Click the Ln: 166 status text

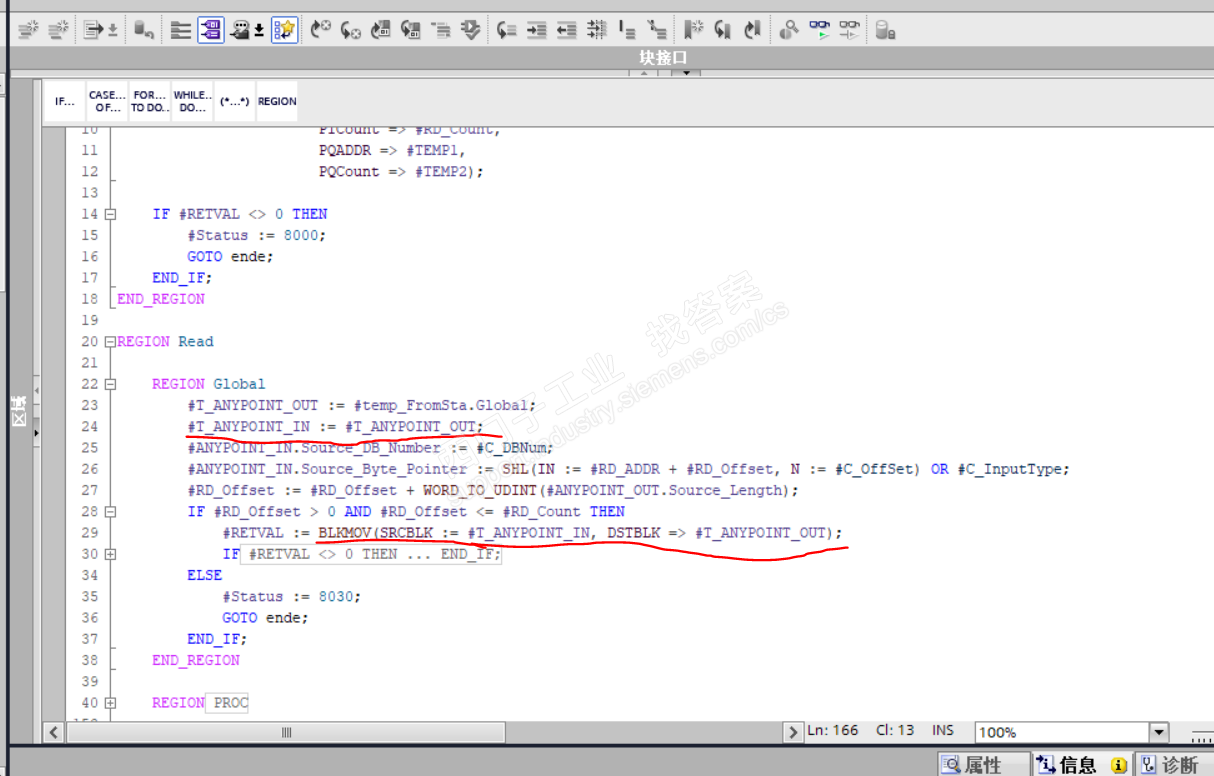pyautogui.click(x=833, y=731)
